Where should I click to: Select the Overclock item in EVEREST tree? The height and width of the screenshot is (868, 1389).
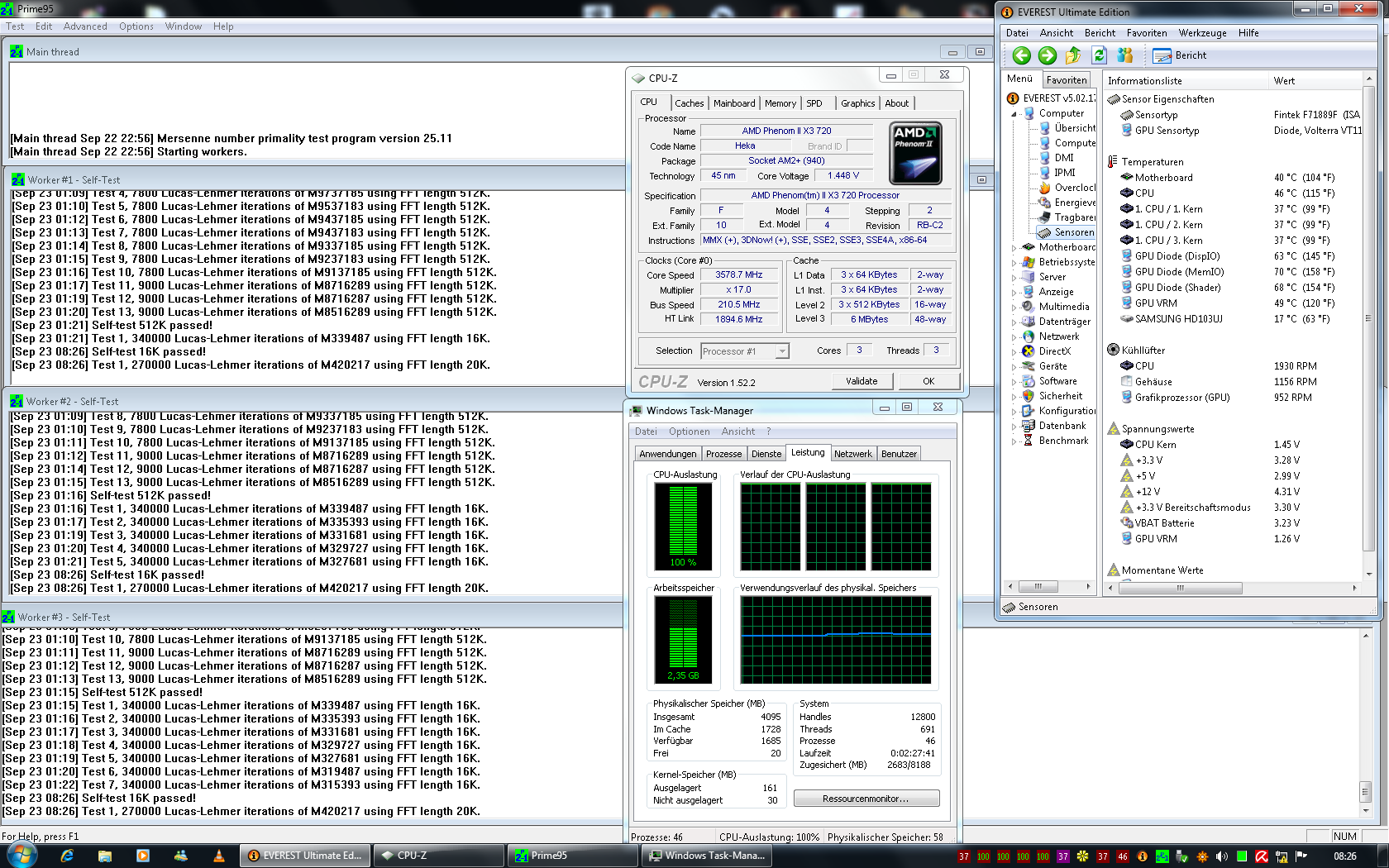(x=1074, y=188)
